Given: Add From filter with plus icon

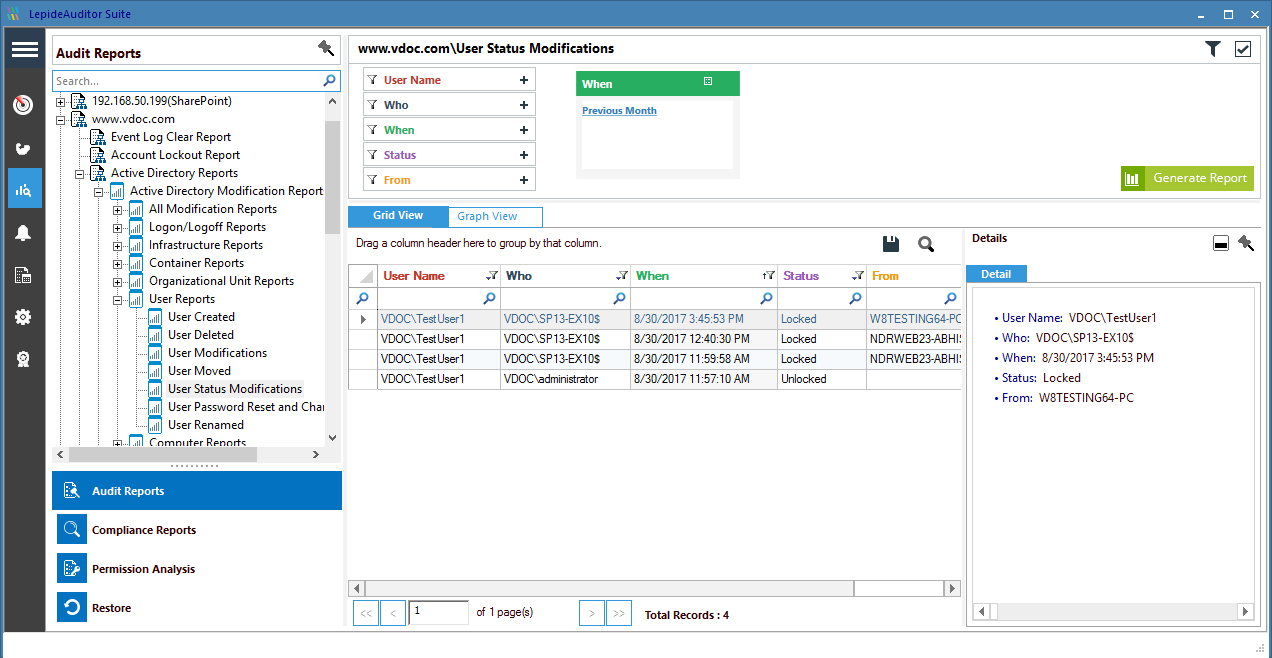Looking at the screenshot, I should (524, 180).
